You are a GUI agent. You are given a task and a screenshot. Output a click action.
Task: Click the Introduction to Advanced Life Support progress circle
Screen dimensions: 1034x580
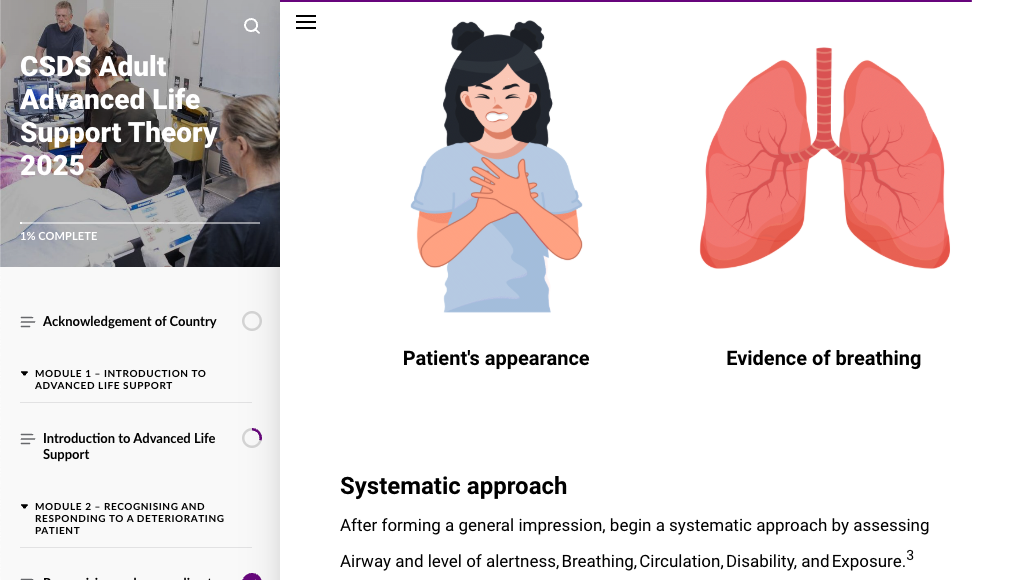[252, 438]
